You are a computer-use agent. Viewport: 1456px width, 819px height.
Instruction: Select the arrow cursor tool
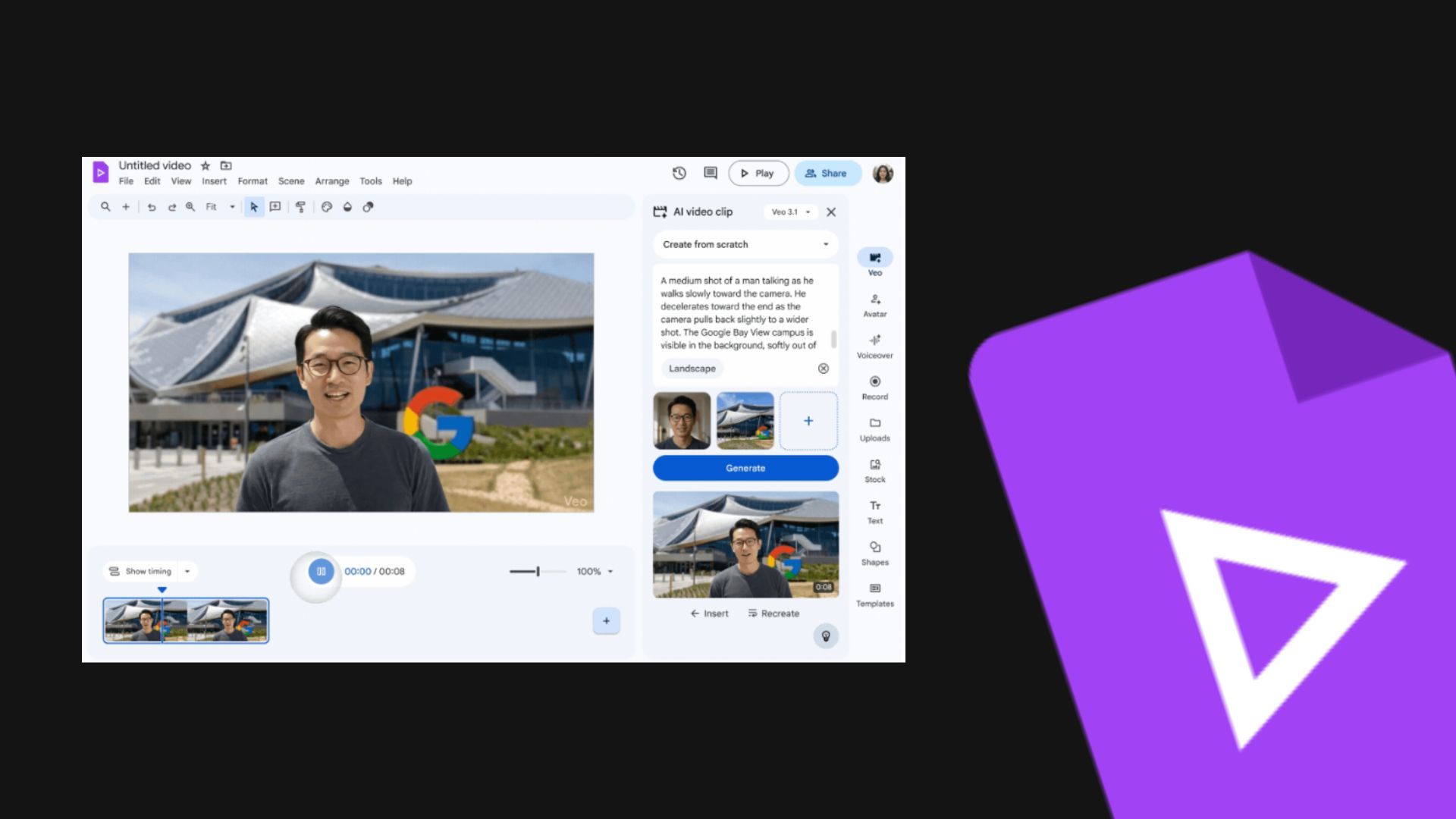(254, 207)
